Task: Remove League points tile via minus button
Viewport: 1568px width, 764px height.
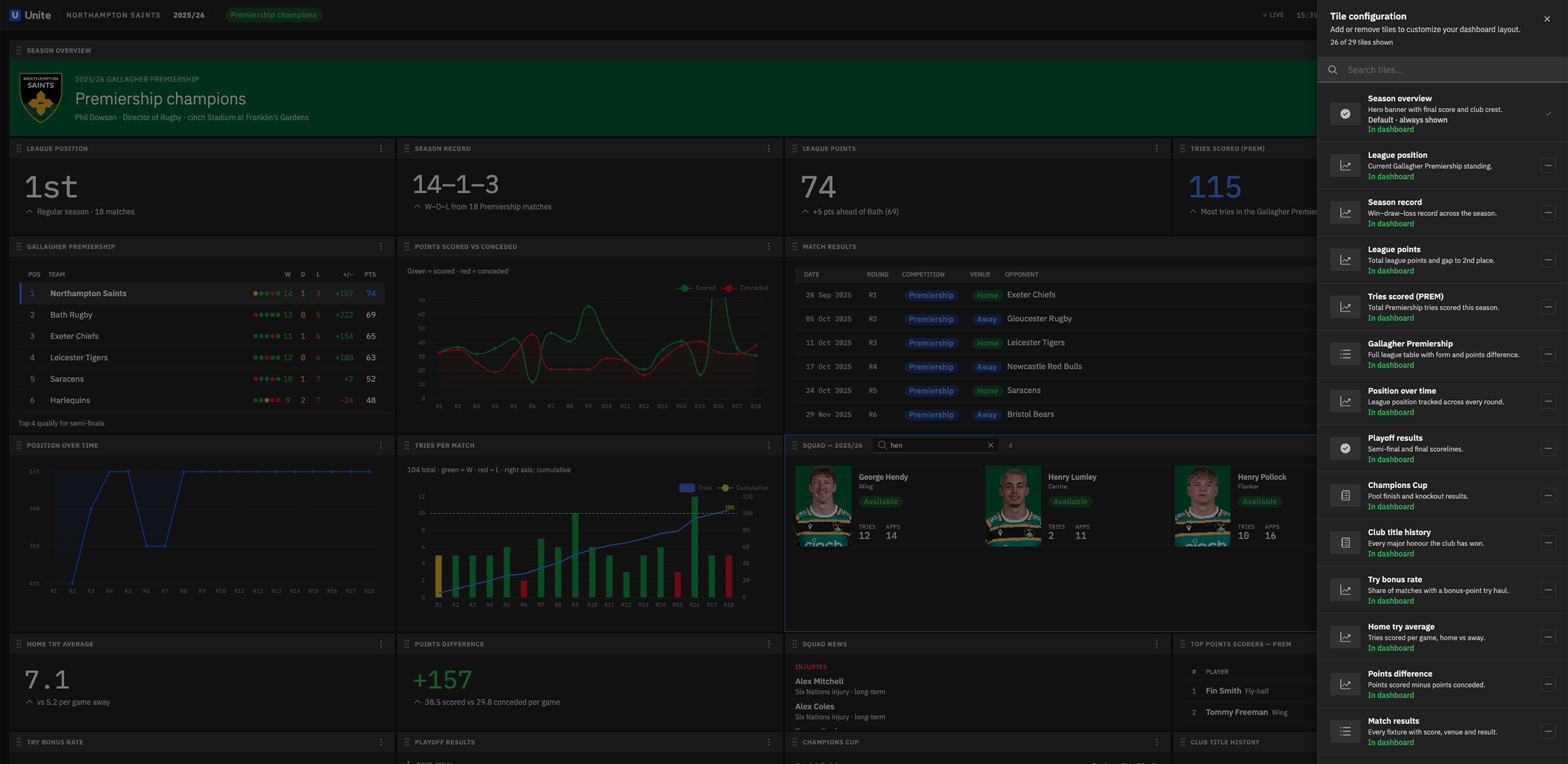Action: (1548, 260)
